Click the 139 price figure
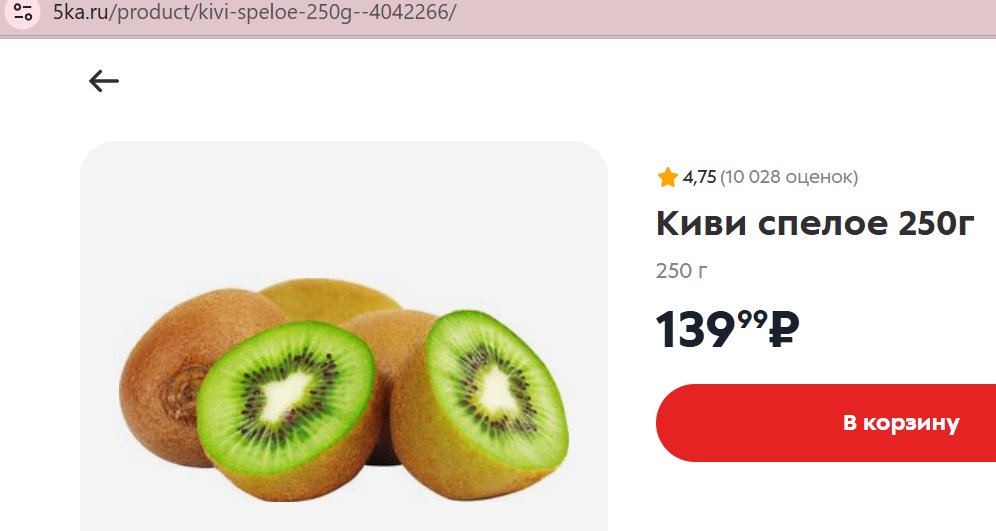Viewport: 996px width, 531px height. (696, 330)
